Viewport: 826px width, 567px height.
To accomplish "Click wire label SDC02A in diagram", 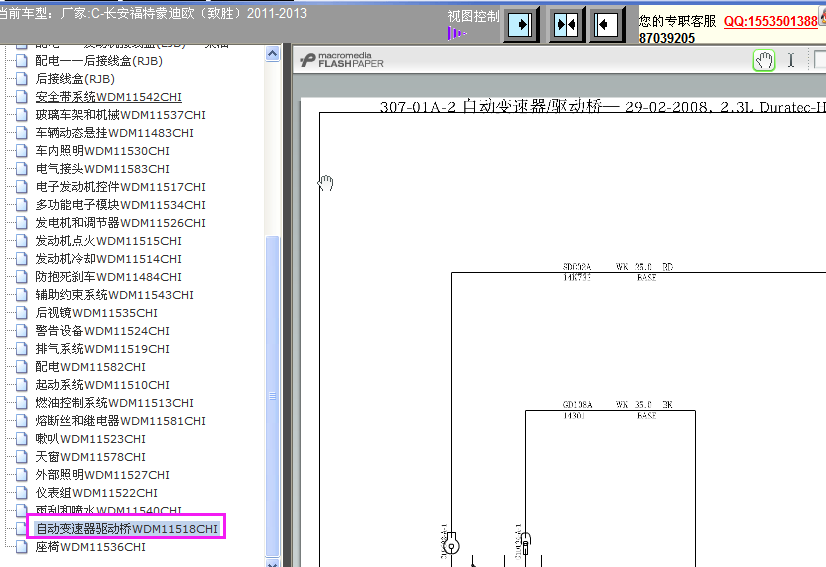I will click(x=577, y=267).
